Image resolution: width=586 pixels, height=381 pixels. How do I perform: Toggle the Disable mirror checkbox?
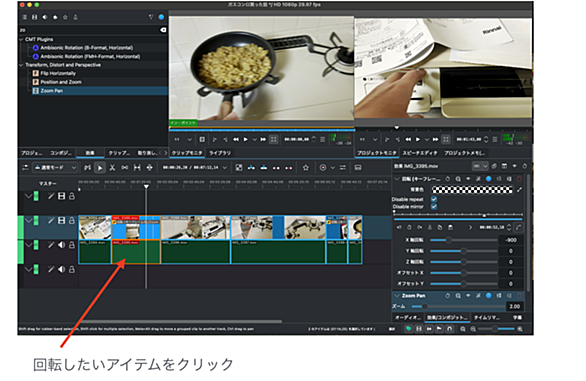click(x=434, y=206)
